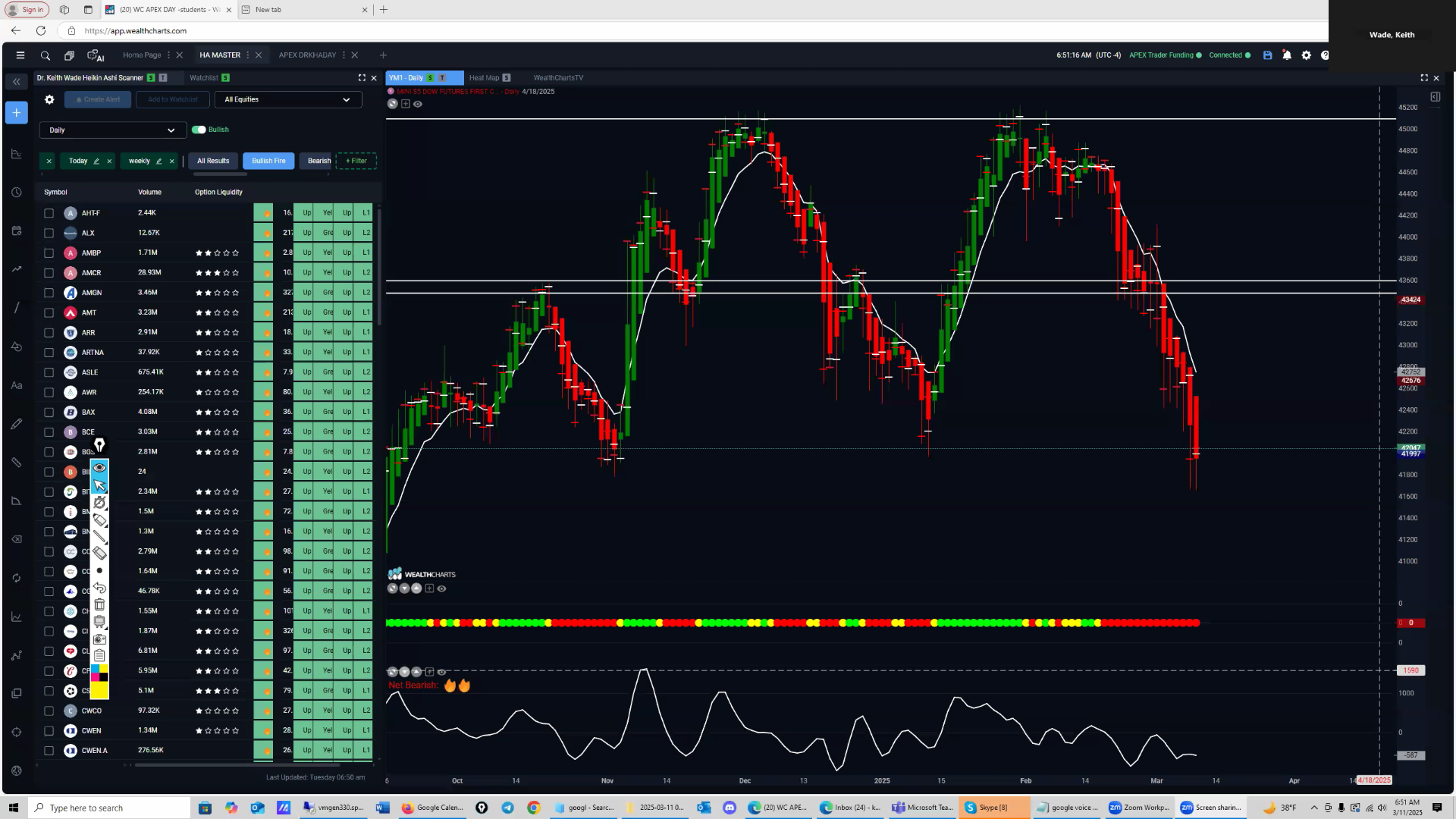The width and height of the screenshot is (1456, 819).
Task: Open the Watchlist tab
Action: click(203, 78)
